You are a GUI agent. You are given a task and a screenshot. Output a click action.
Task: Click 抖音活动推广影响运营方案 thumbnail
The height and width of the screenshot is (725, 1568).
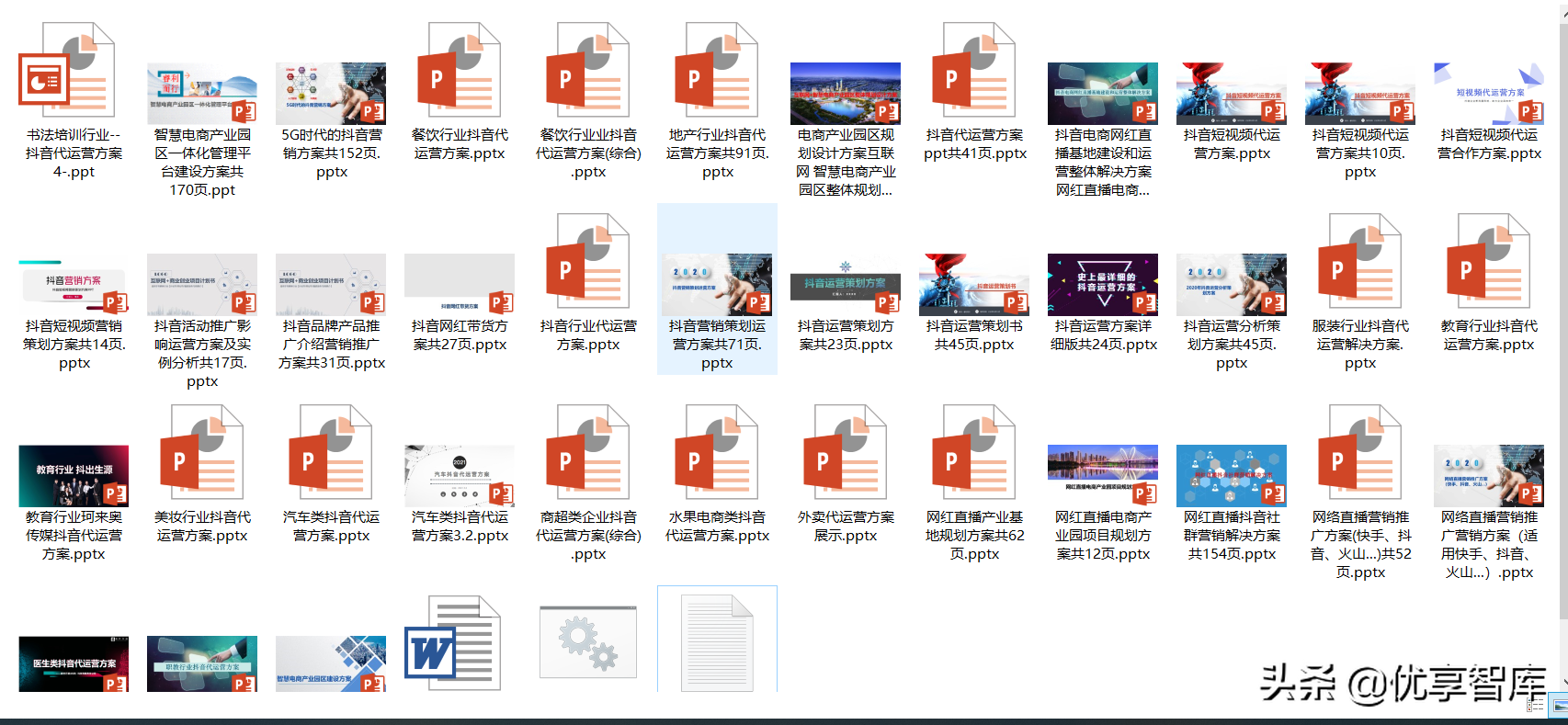(x=202, y=285)
